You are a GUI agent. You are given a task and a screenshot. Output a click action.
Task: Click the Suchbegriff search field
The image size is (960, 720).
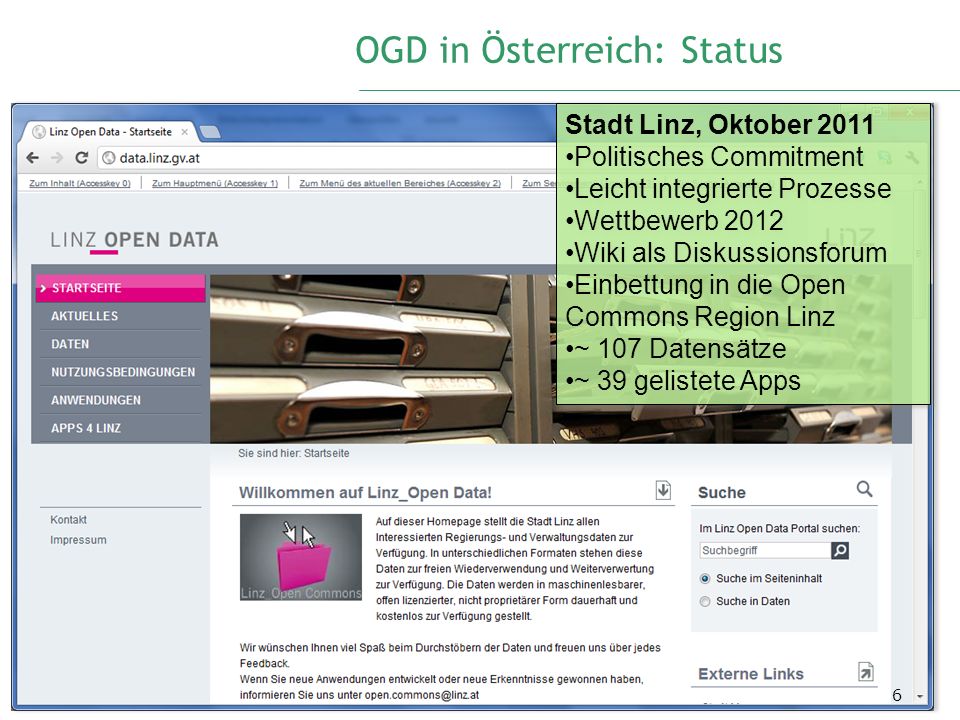tap(765, 550)
